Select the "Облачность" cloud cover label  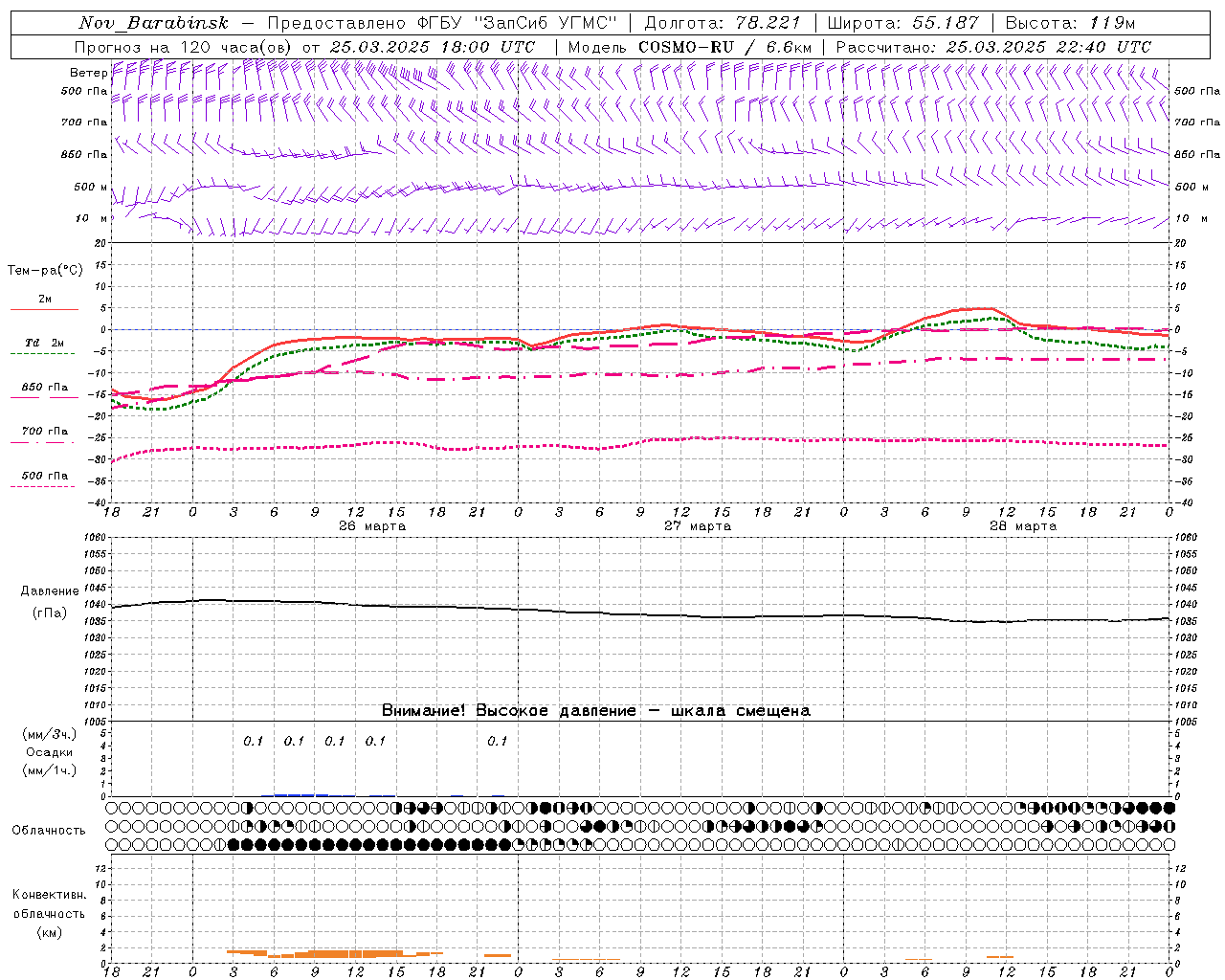pyautogui.click(x=49, y=830)
